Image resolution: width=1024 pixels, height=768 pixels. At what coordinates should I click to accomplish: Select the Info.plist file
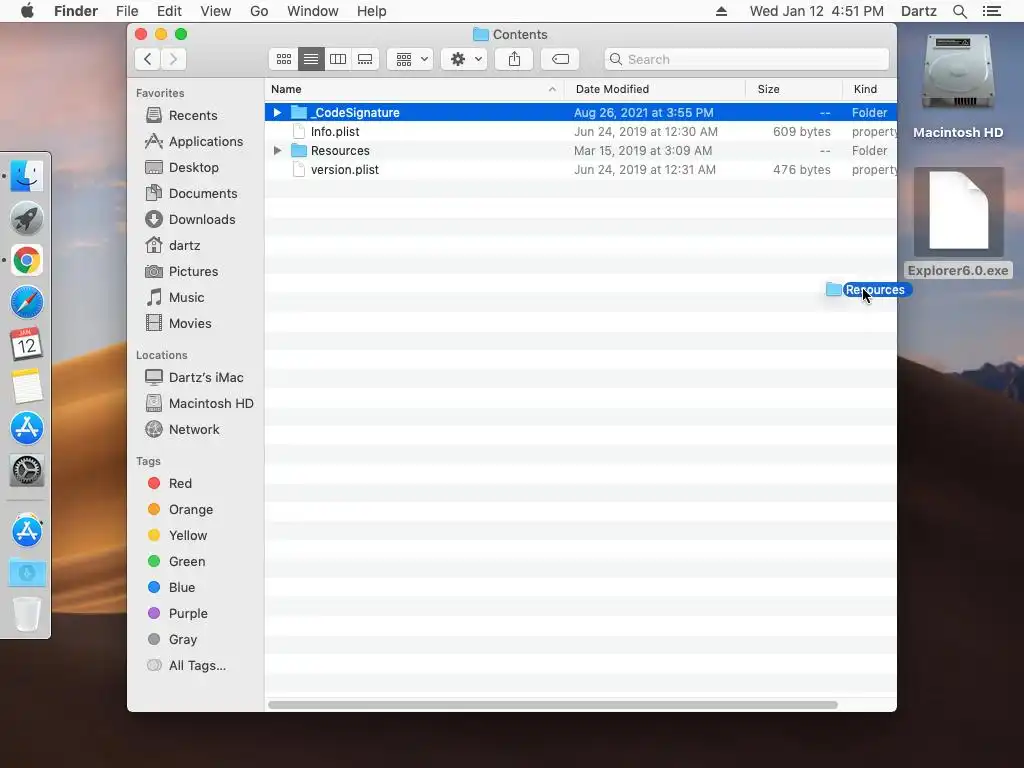581,131
